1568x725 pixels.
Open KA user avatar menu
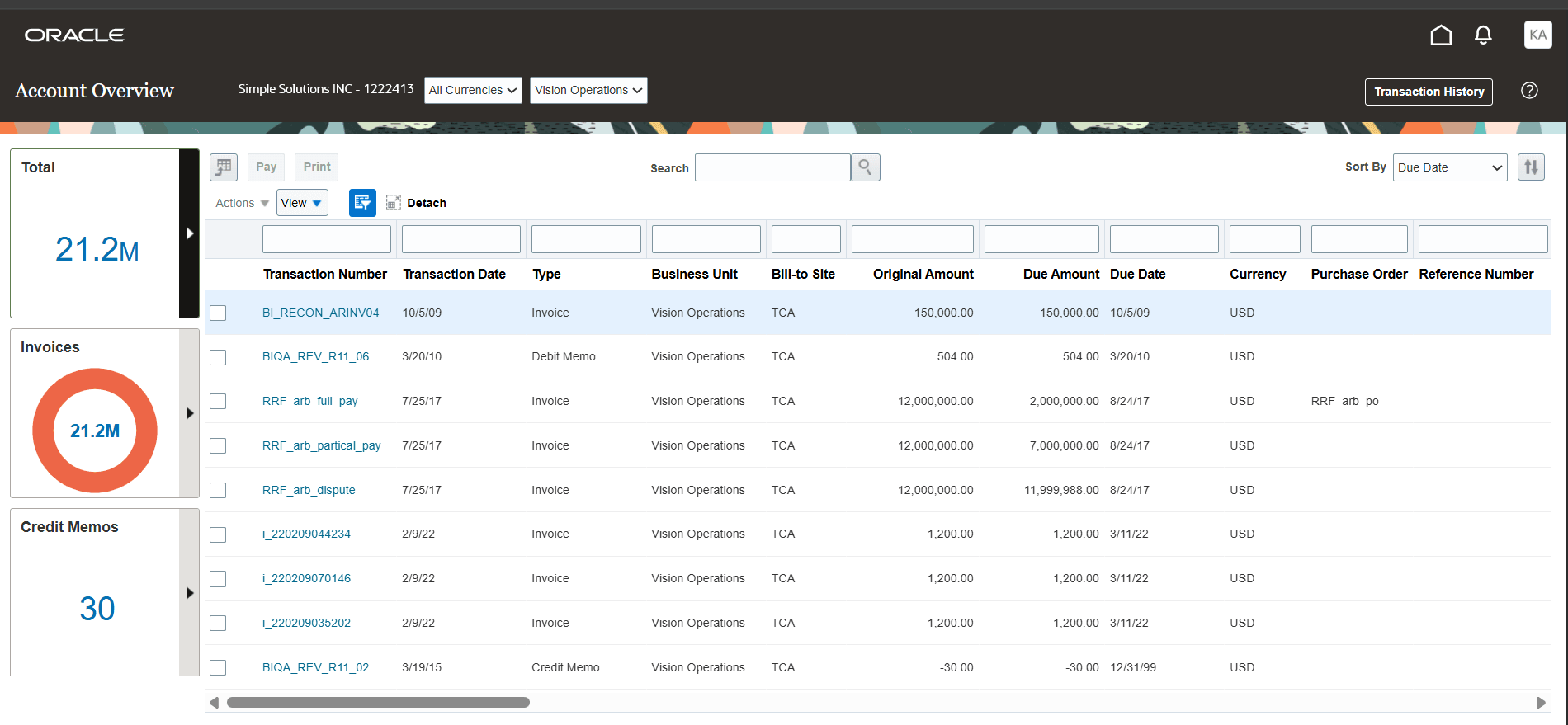pos(1537,35)
